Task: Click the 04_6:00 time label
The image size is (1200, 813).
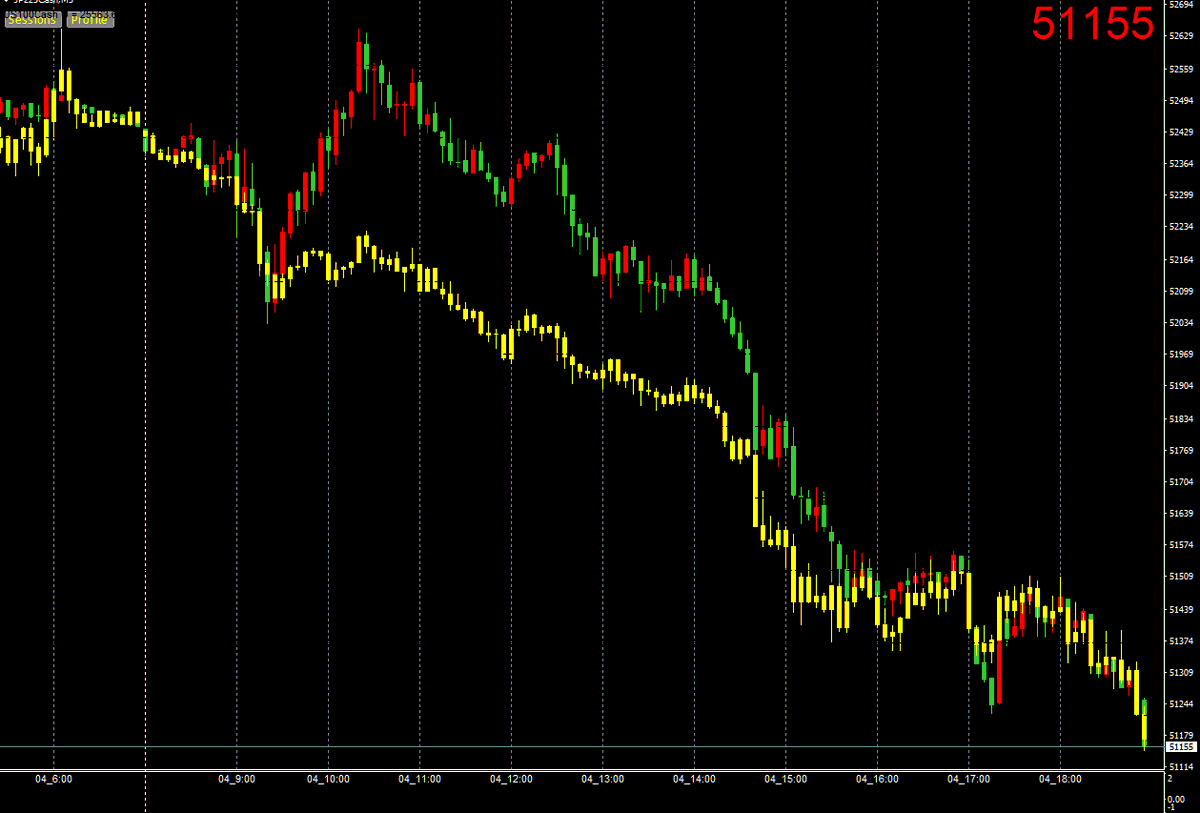Action: click(x=54, y=778)
